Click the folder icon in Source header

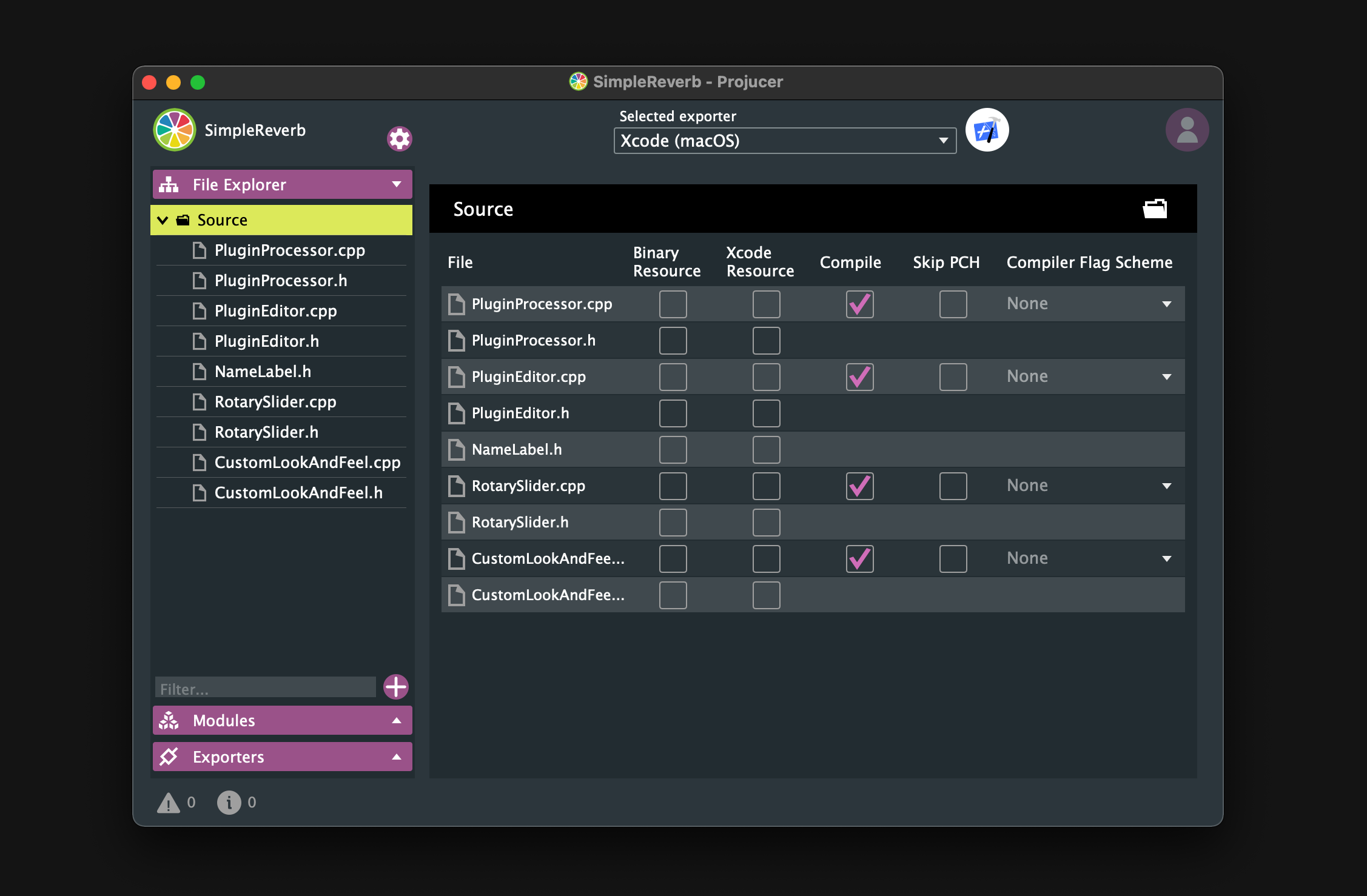[x=1155, y=209]
